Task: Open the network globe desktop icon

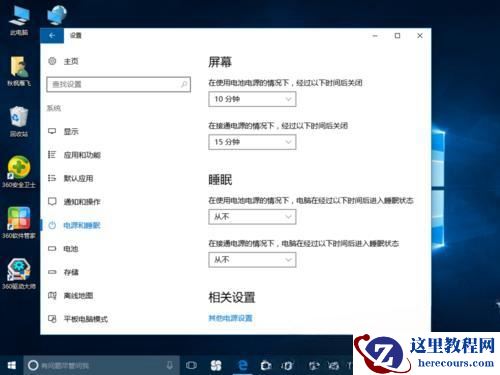Action: [57, 15]
